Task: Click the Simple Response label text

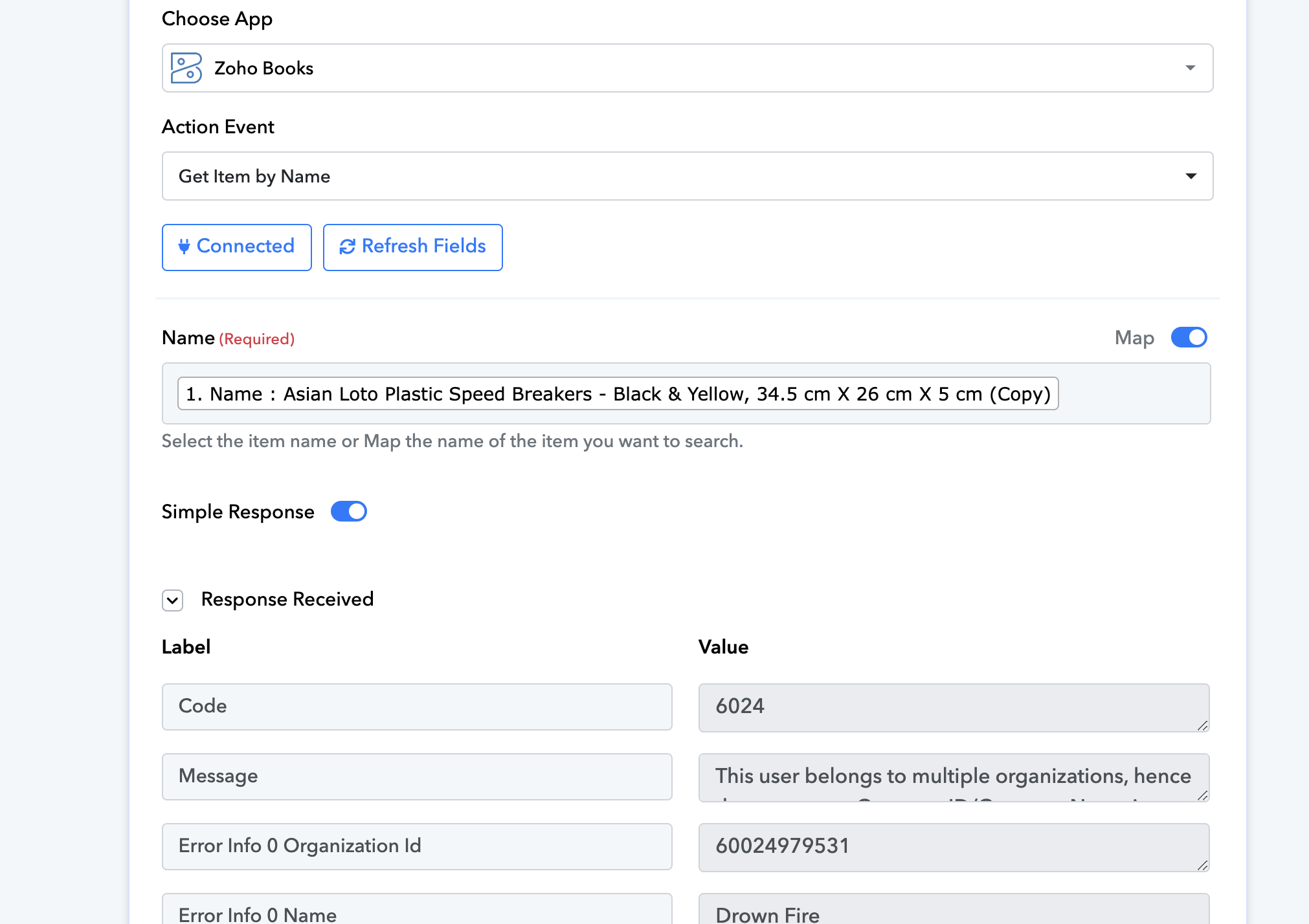Action: point(238,512)
